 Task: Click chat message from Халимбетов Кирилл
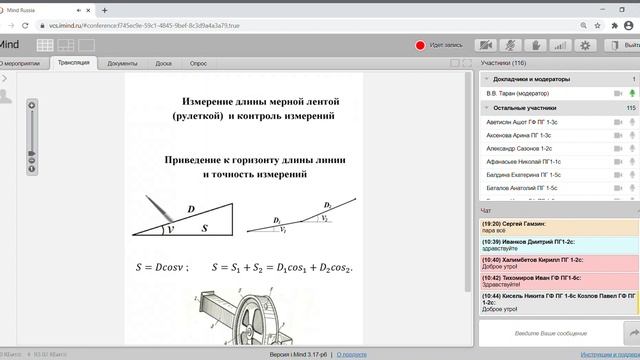pos(559,263)
